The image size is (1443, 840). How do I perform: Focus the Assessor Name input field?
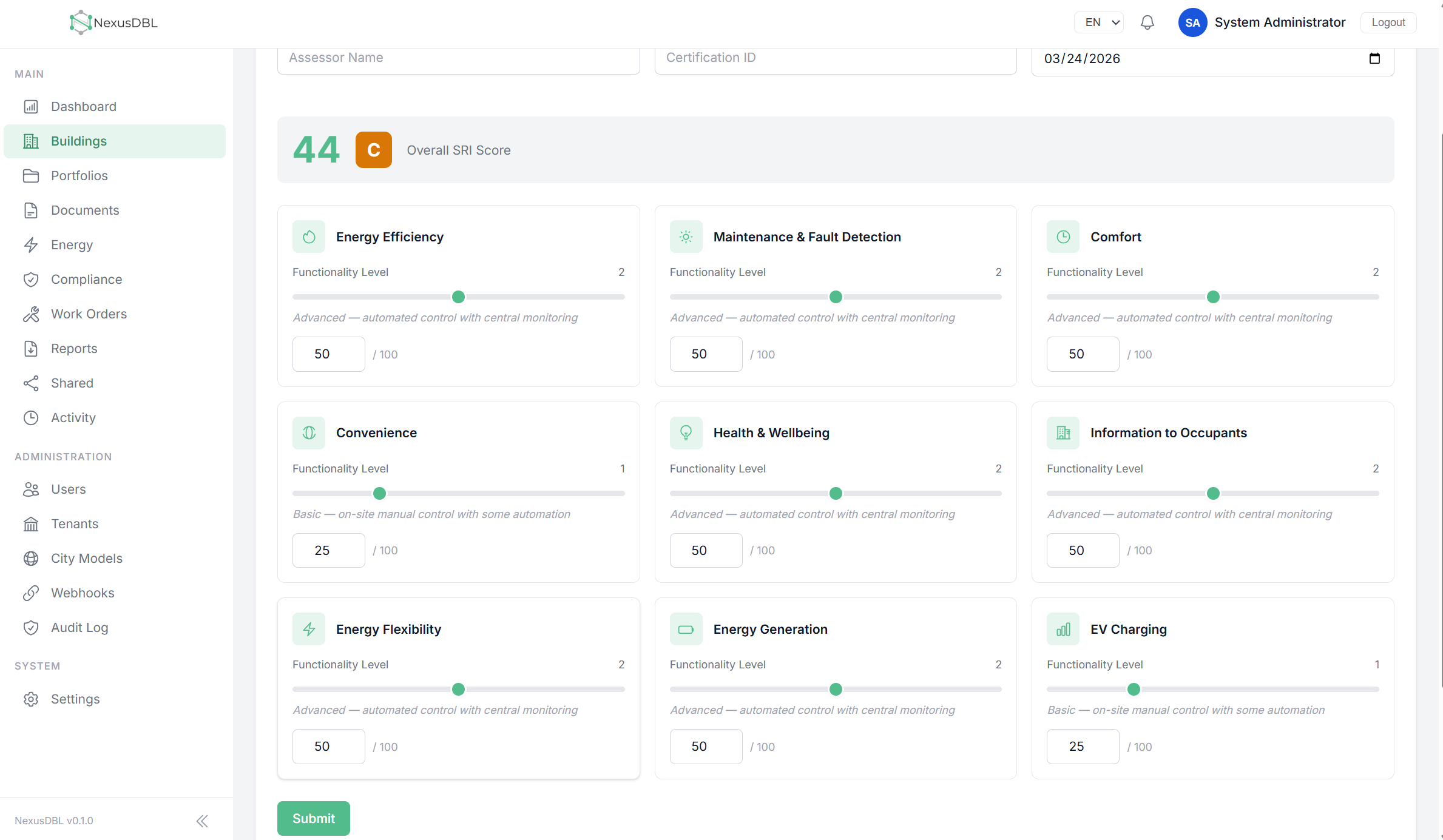[x=459, y=58]
